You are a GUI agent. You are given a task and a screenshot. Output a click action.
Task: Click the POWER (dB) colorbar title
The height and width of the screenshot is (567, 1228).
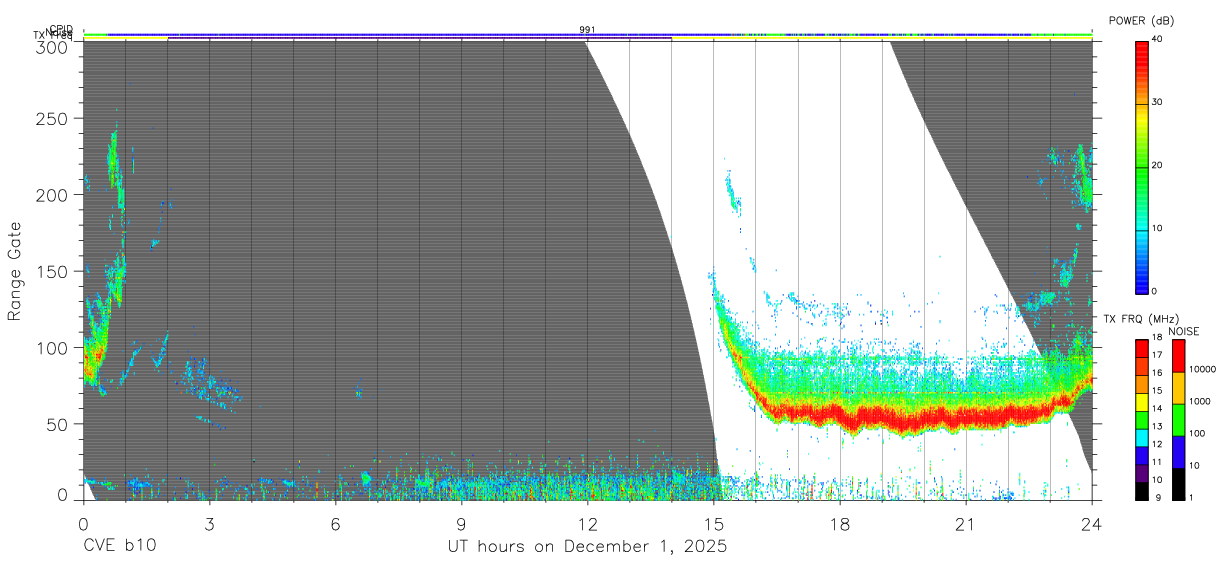1142,20
